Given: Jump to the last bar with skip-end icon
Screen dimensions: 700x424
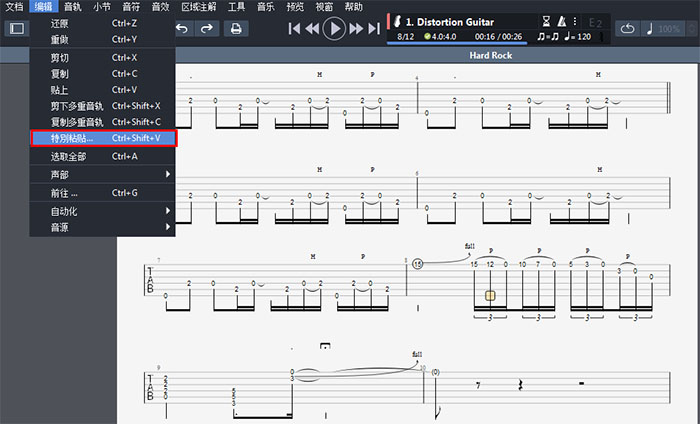Looking at the screenshot, I should click(x=373, y=28).
